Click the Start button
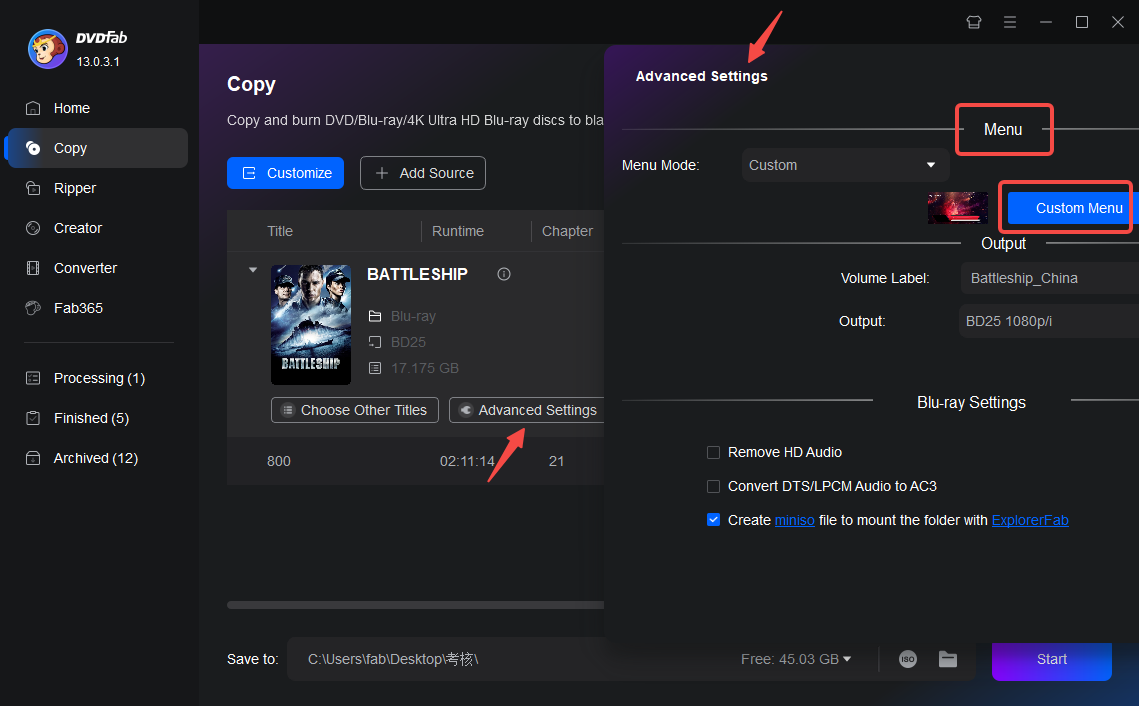Viewport: 1139px width, 706px height. (1052, 660)
